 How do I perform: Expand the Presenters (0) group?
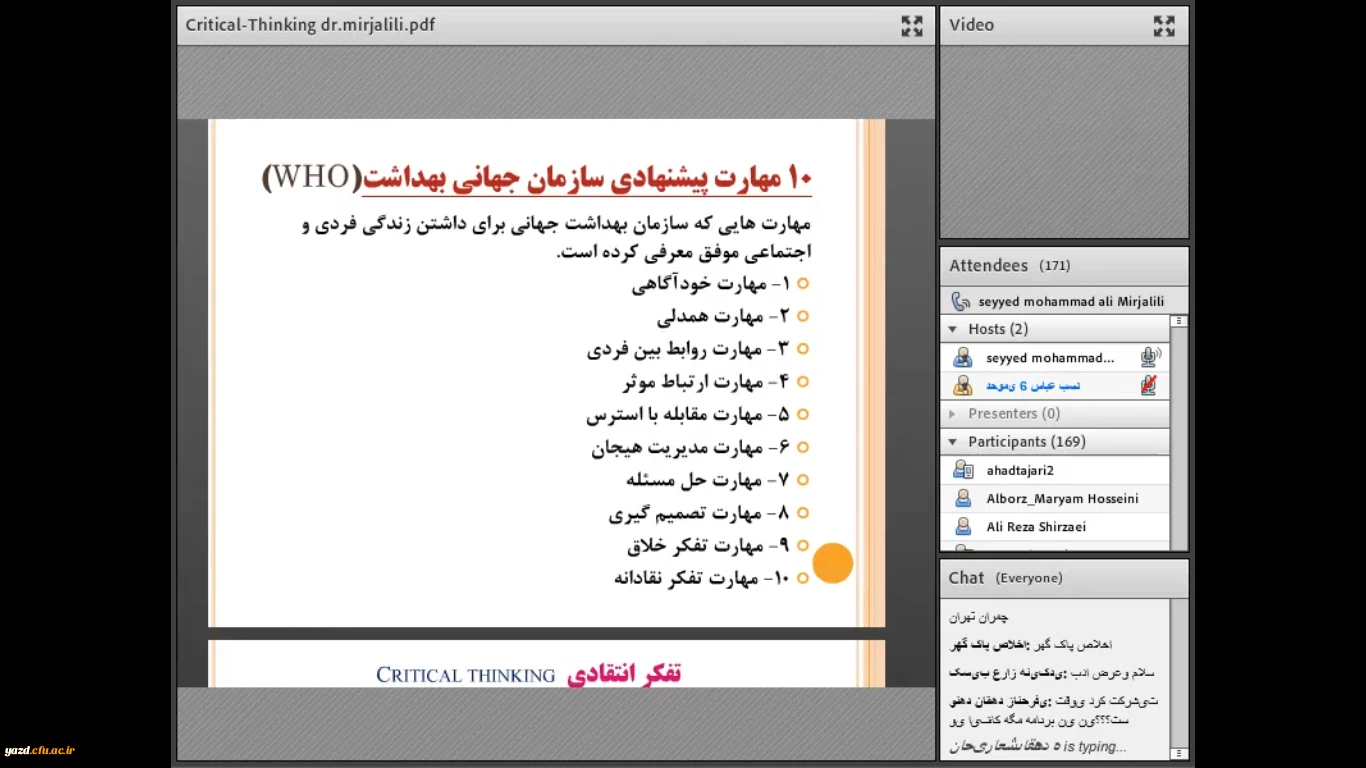[x=953, y=413]
